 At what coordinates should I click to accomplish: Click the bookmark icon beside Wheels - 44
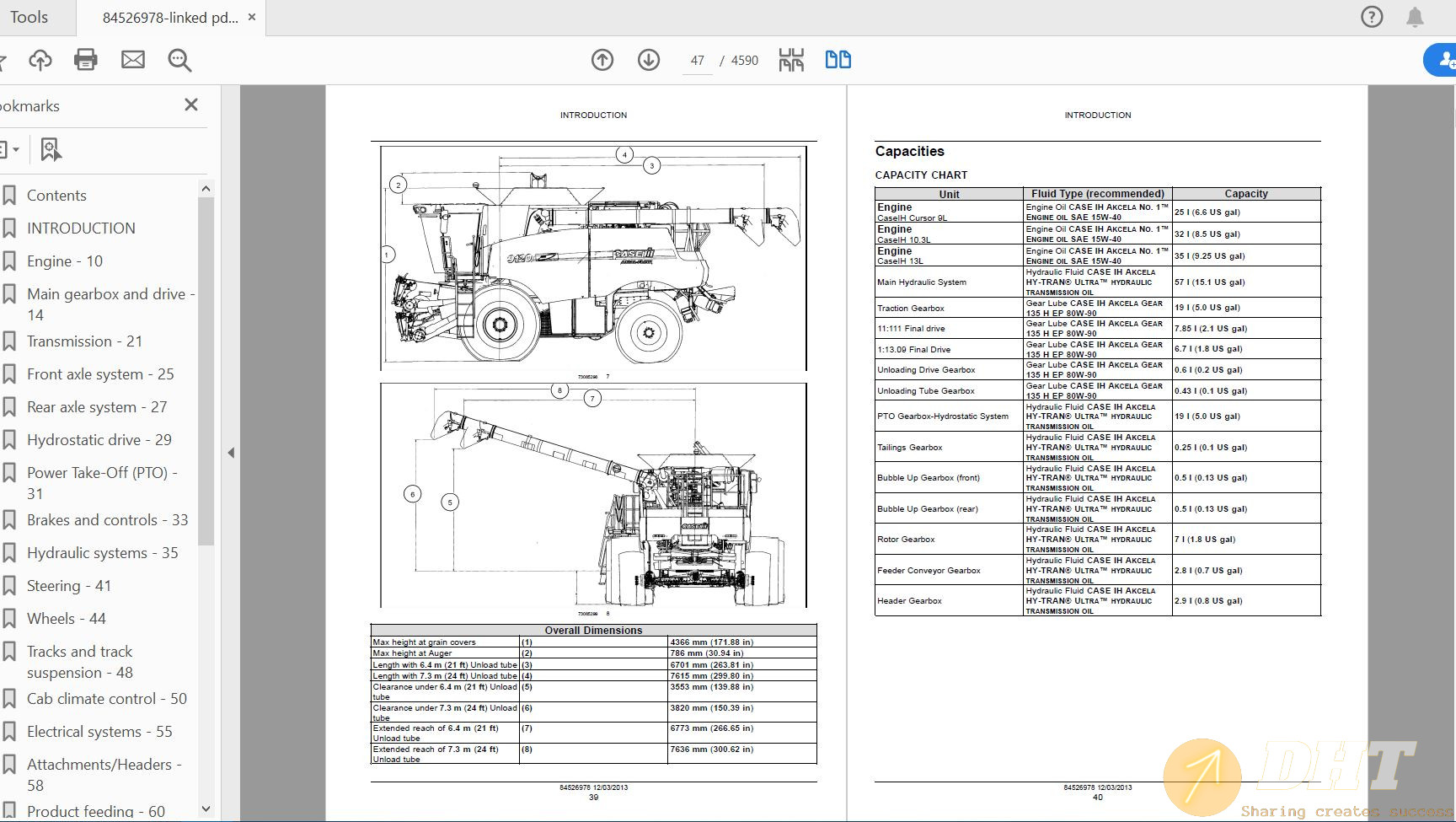[x=10, y=619]
